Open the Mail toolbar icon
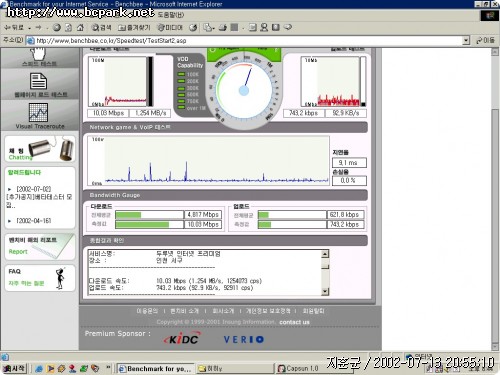Viewport: 500px width, 375px height. click(209, 27)
